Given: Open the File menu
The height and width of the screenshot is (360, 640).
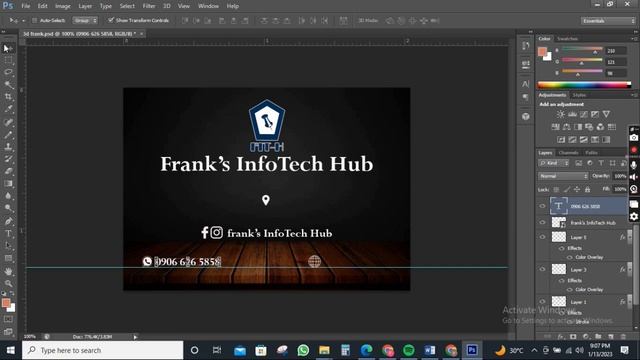Looking at the screenshot, I should coord(26,6).
